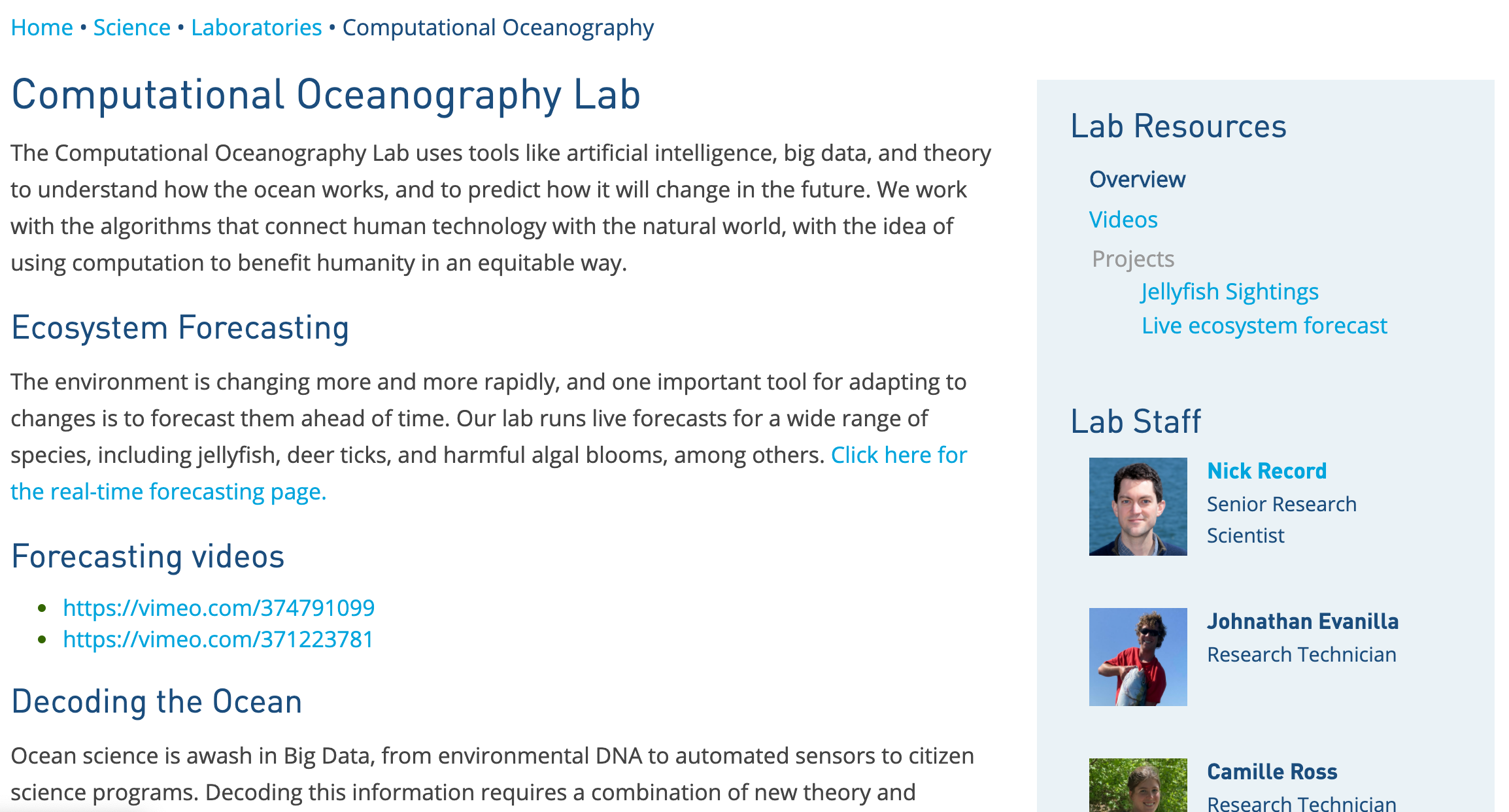Open the Jellyfish Sightings project link
1509x812 pixels.
tap(1230, 292)
